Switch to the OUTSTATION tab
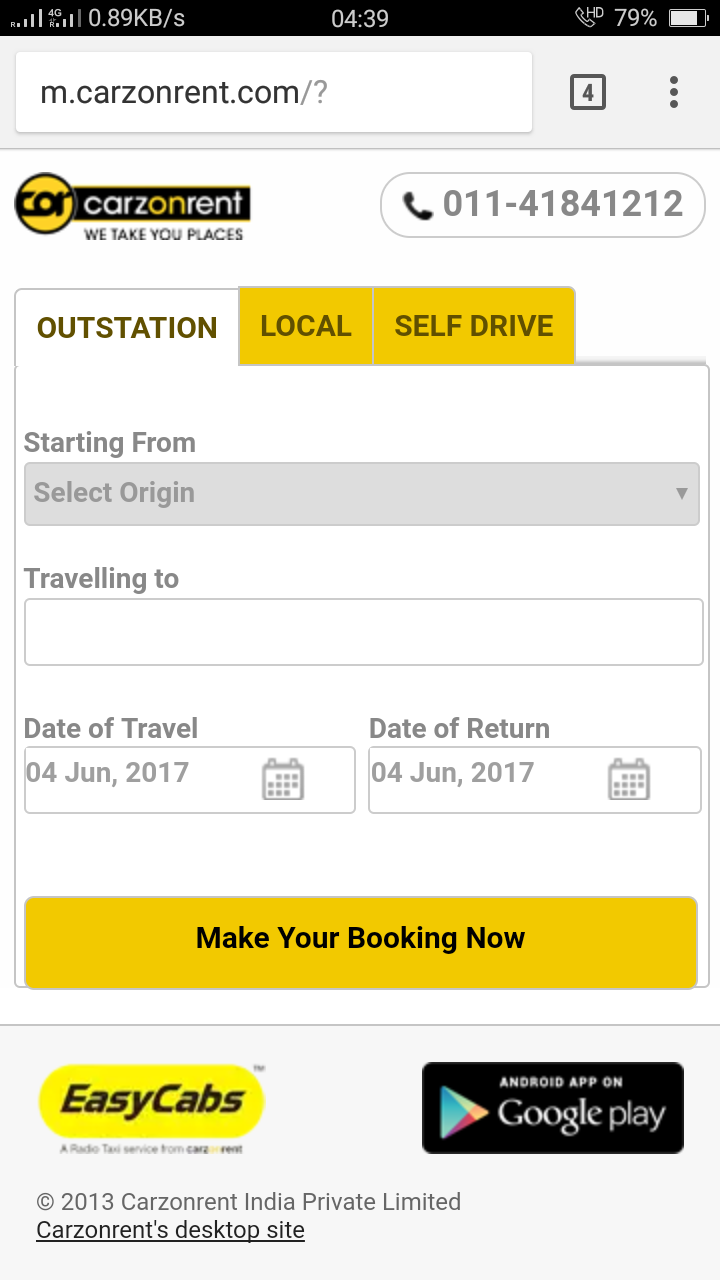 127,328
